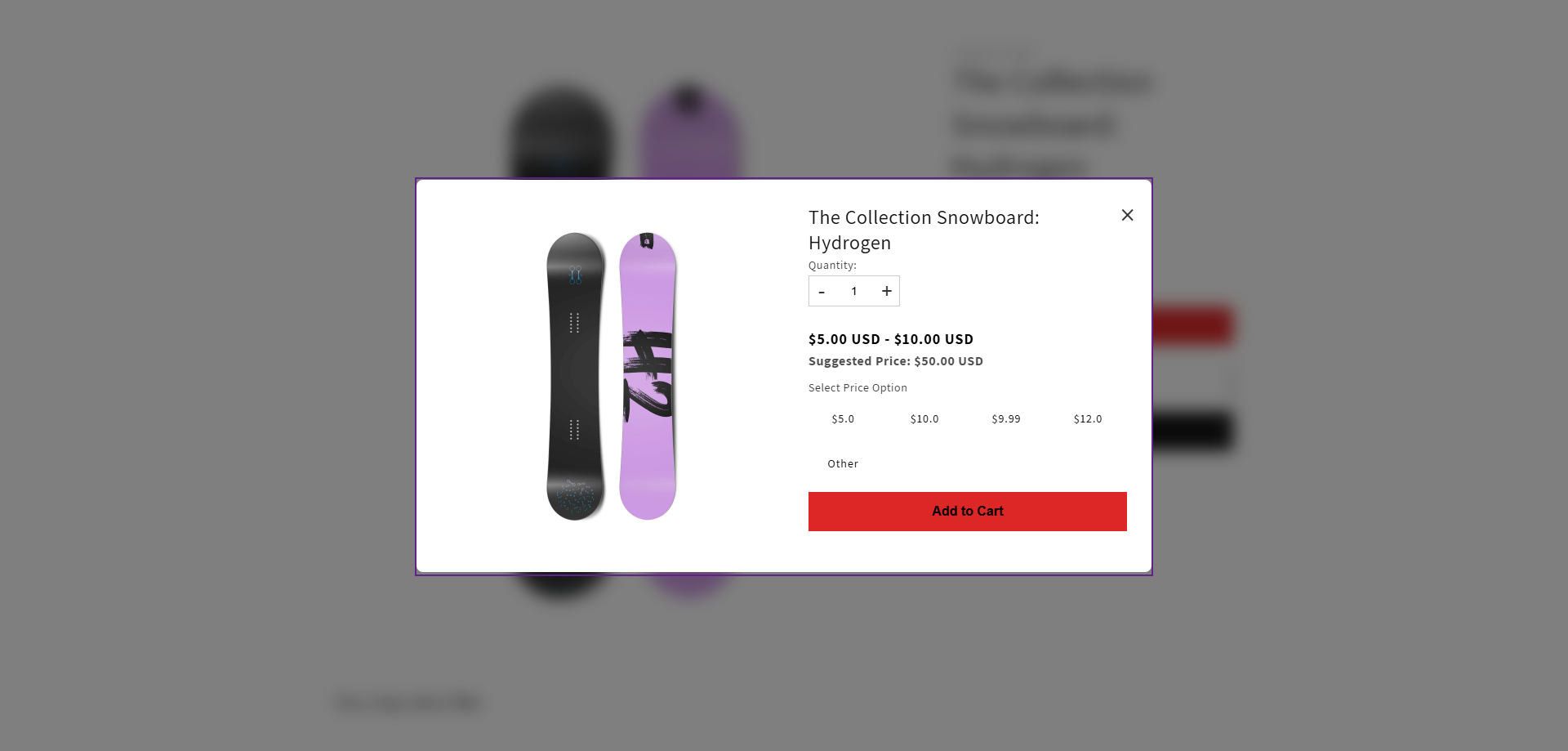The height and width of the screenshot is (751, 1568).
Task: Click the black snowboard image in modal
Action: click(x=576, y=377)
